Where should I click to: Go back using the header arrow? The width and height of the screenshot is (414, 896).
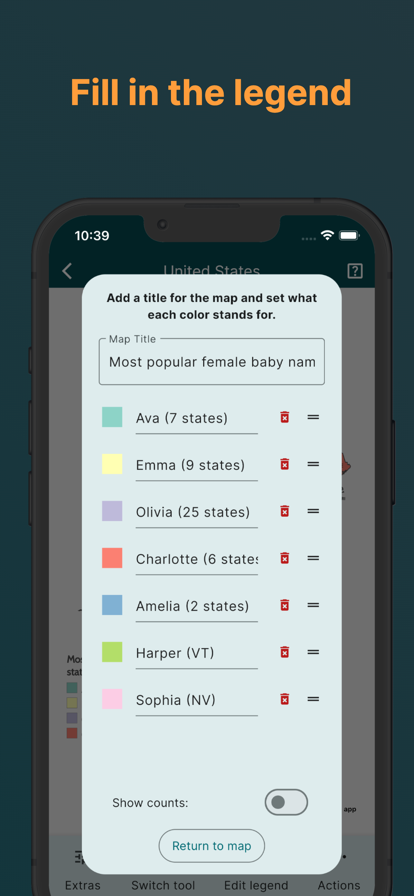[x=67, y=271]
